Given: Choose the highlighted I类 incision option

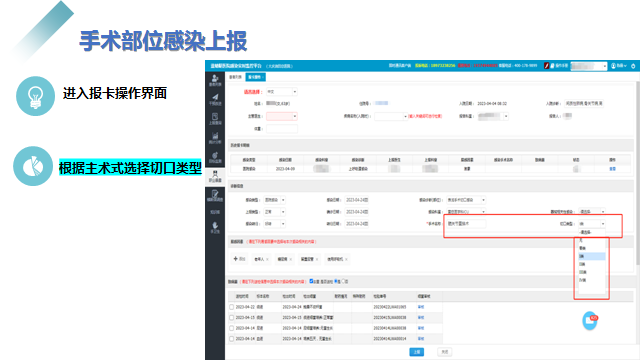Looking at the screenshot, I should tap(591, 256).
